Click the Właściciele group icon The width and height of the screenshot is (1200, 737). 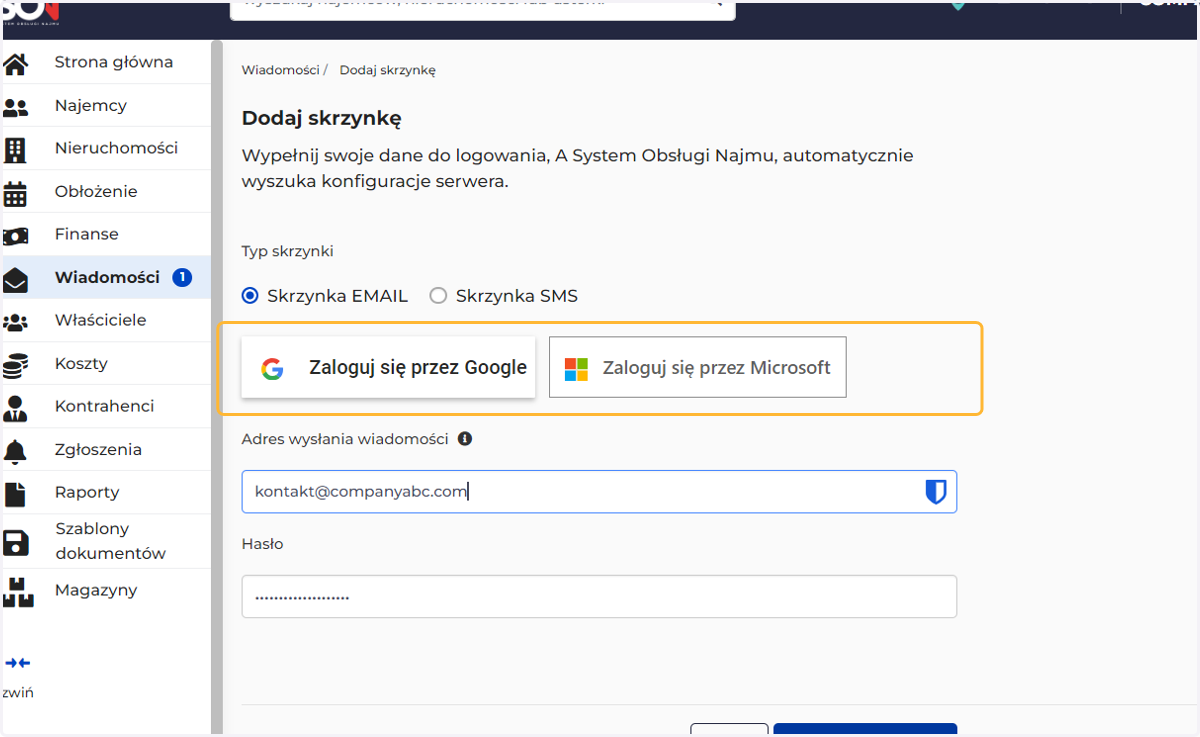point(15,322)
